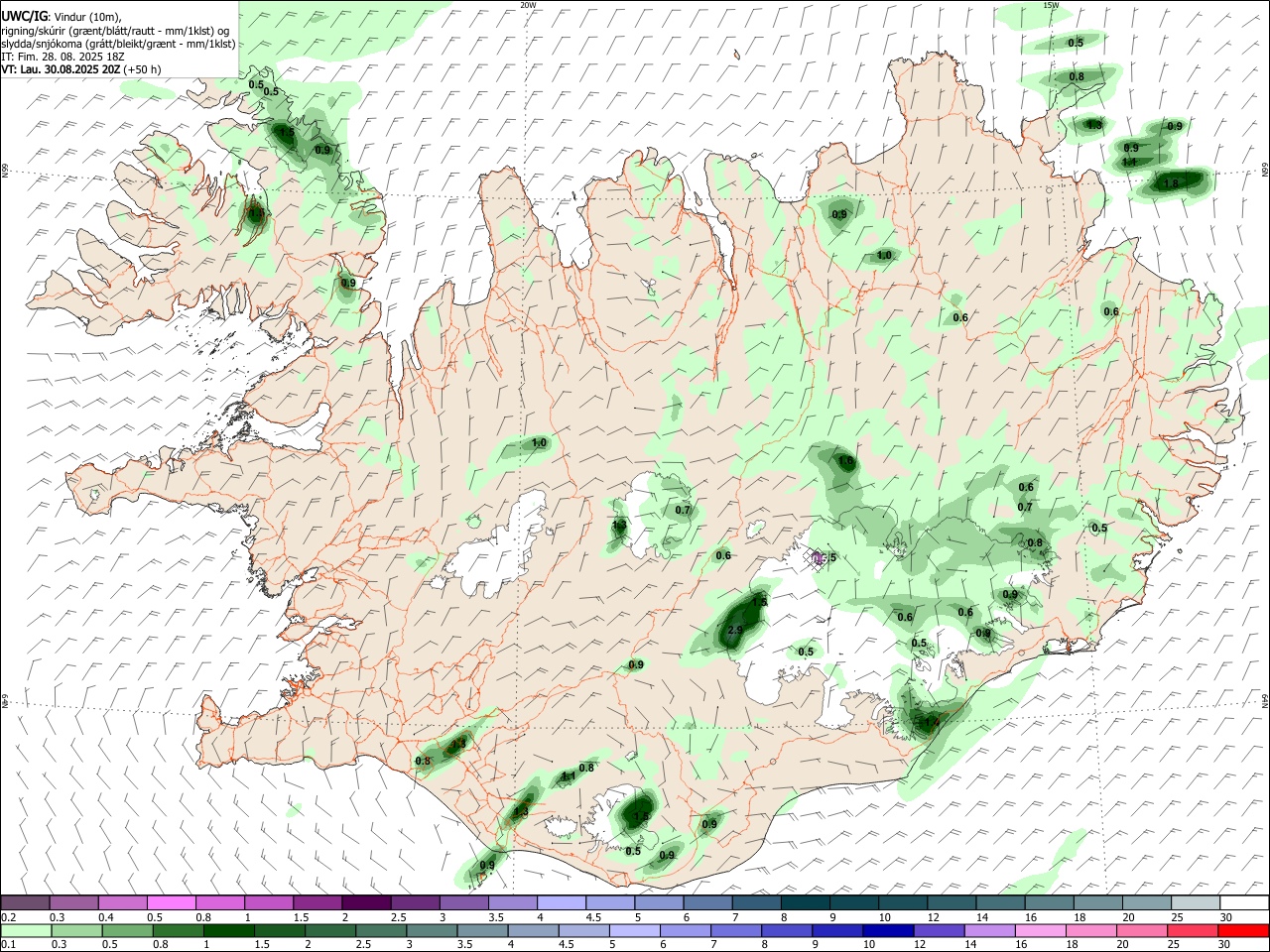Click the 15W longitude label on the top edge
Screen dimensions: 1270x952
click(x=1051, y=5)
